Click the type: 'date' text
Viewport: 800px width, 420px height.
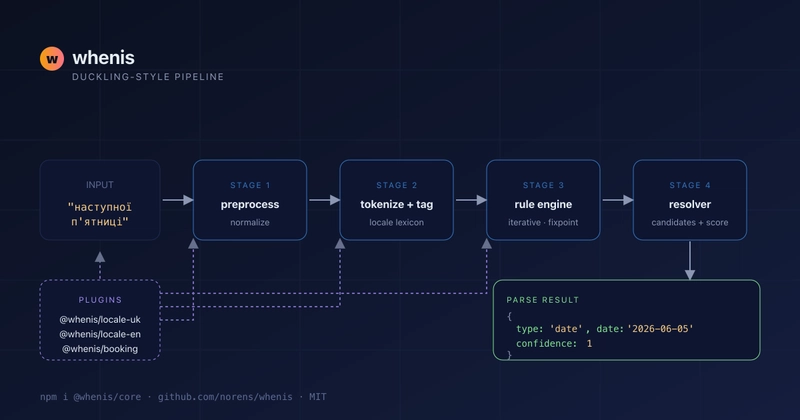point(549,329)
